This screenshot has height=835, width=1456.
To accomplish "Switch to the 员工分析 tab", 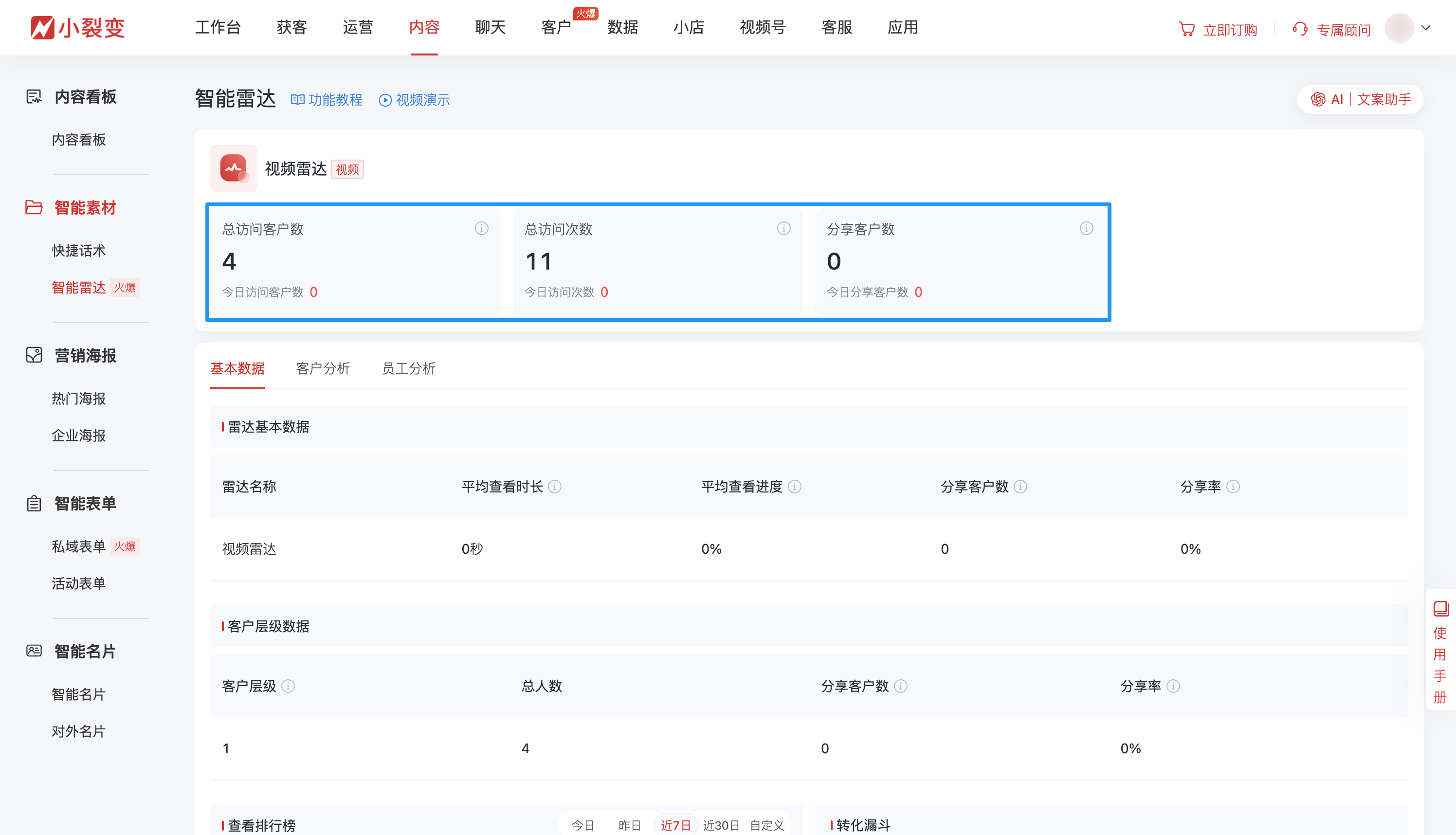I will coord(409,368).
